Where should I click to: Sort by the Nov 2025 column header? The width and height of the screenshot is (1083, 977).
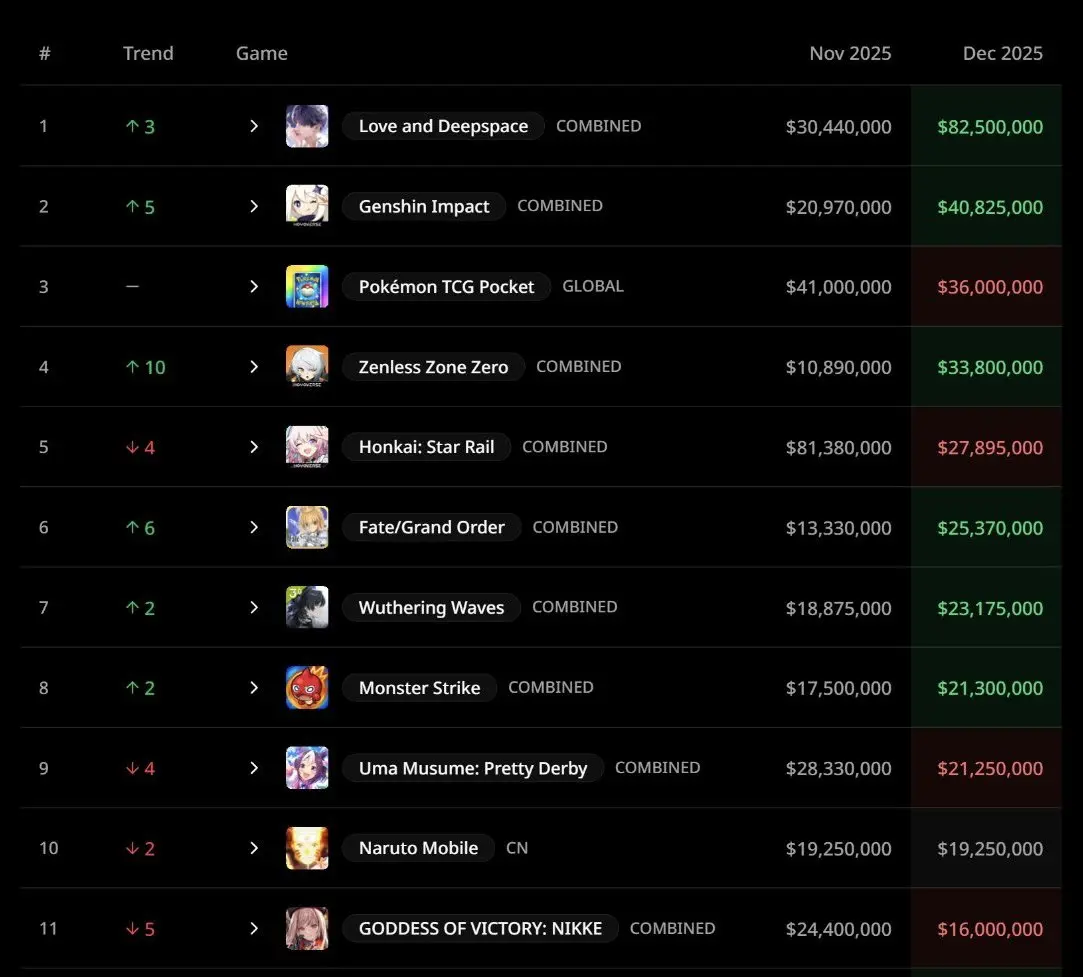850,53
